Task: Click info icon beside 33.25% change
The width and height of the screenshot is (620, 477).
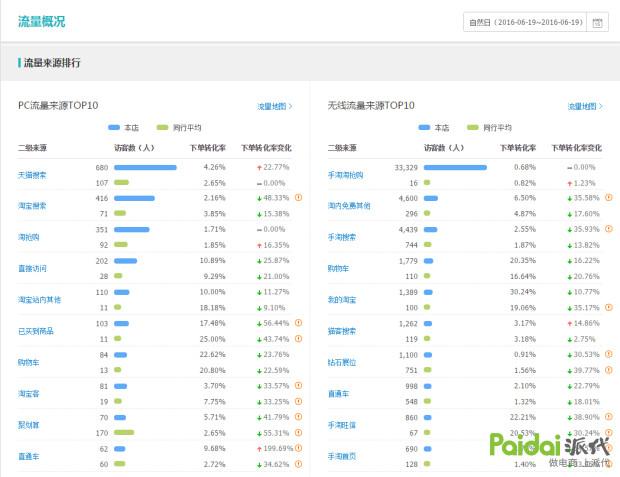Action: (x=299, y=401)
